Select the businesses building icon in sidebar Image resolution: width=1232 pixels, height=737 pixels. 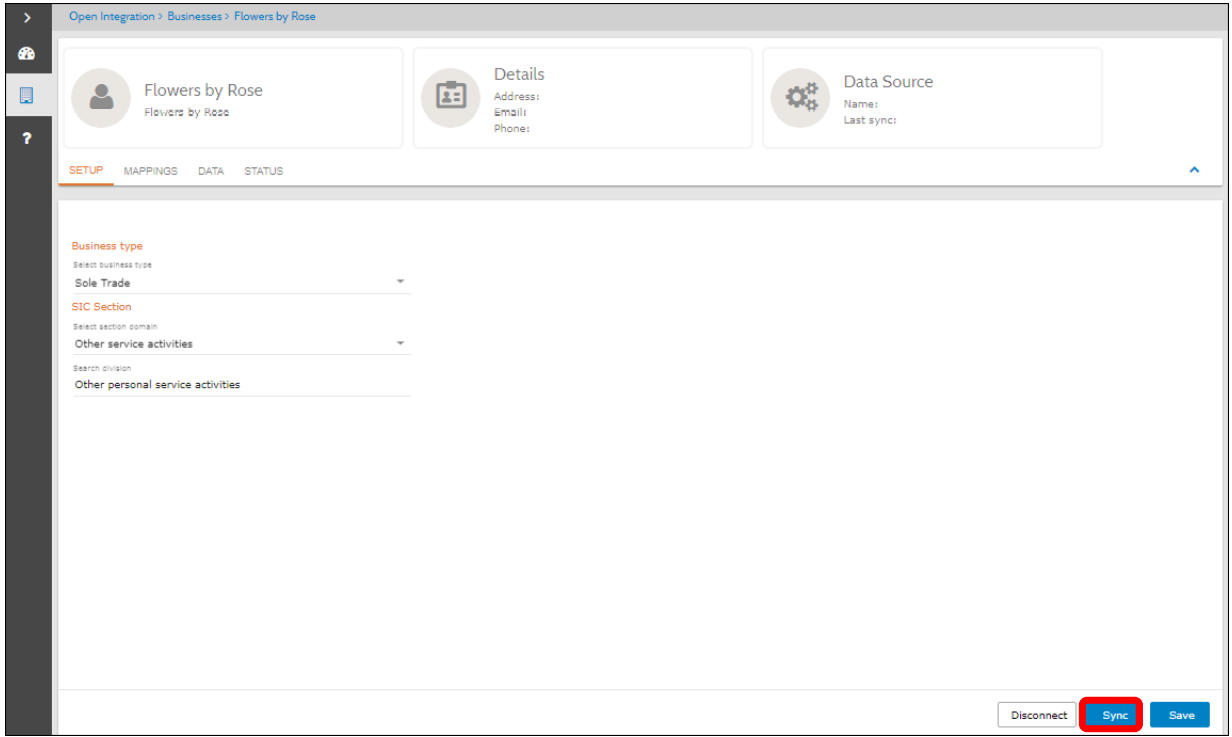pyautogui.click(x=27, y=96)
